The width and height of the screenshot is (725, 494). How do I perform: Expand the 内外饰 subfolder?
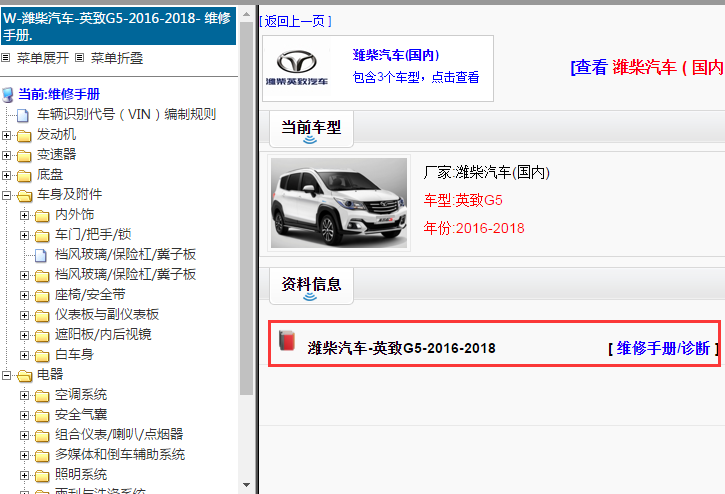pyautogui.click(x=25, y=216)
